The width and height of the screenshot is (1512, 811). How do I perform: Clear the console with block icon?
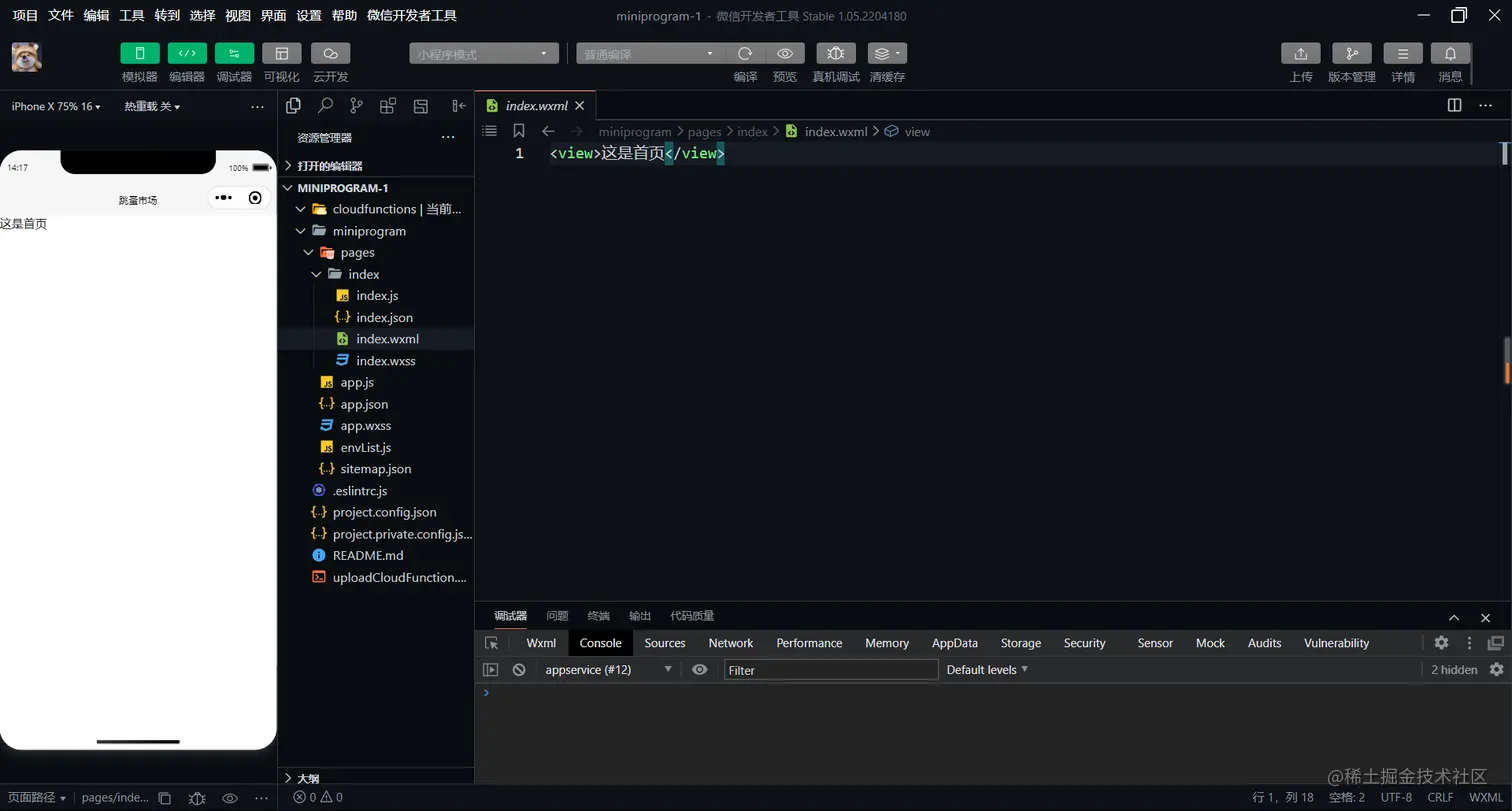(x=519, y=670)
